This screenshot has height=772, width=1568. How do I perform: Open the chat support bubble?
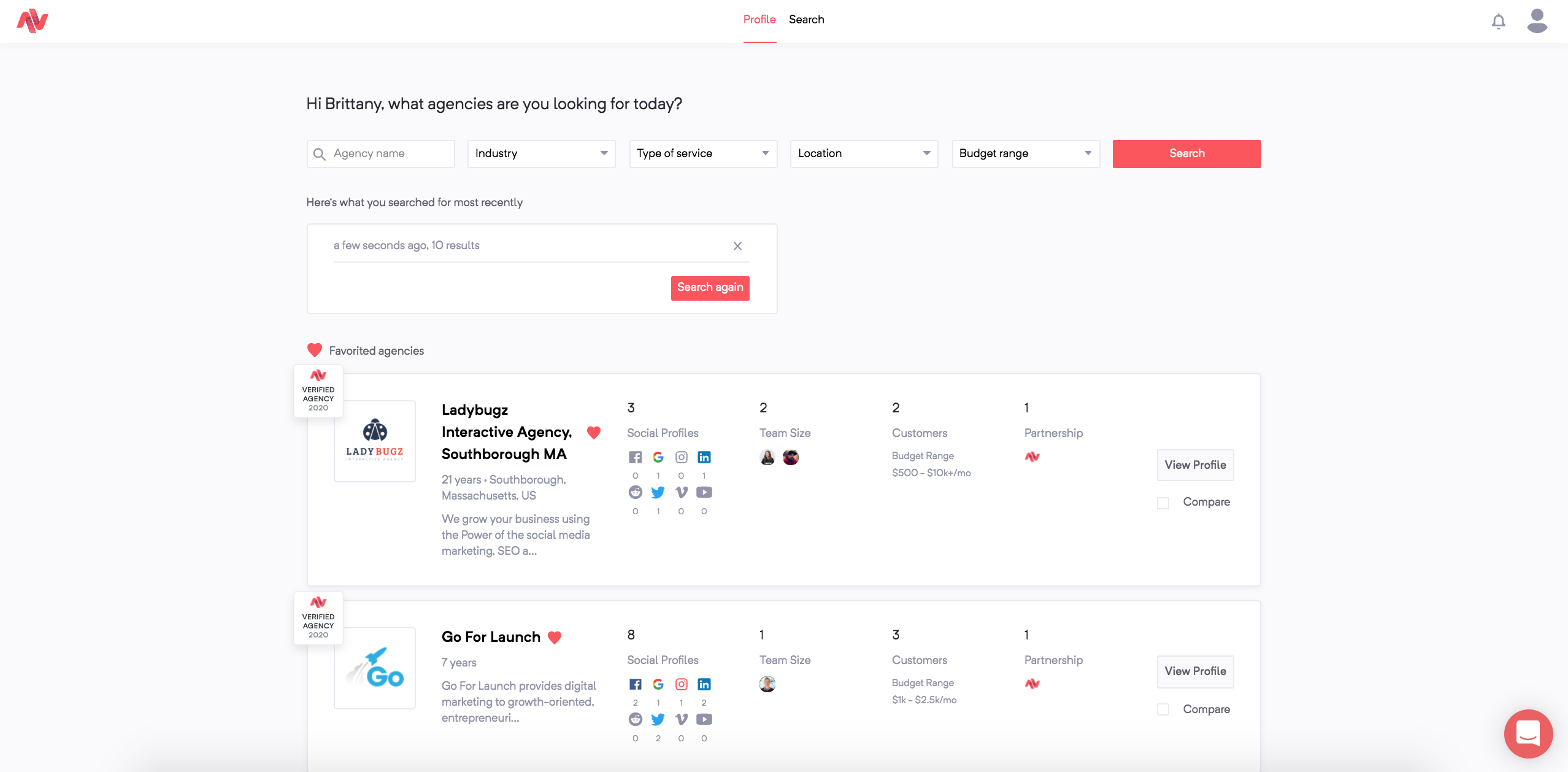pos(1528,733)
